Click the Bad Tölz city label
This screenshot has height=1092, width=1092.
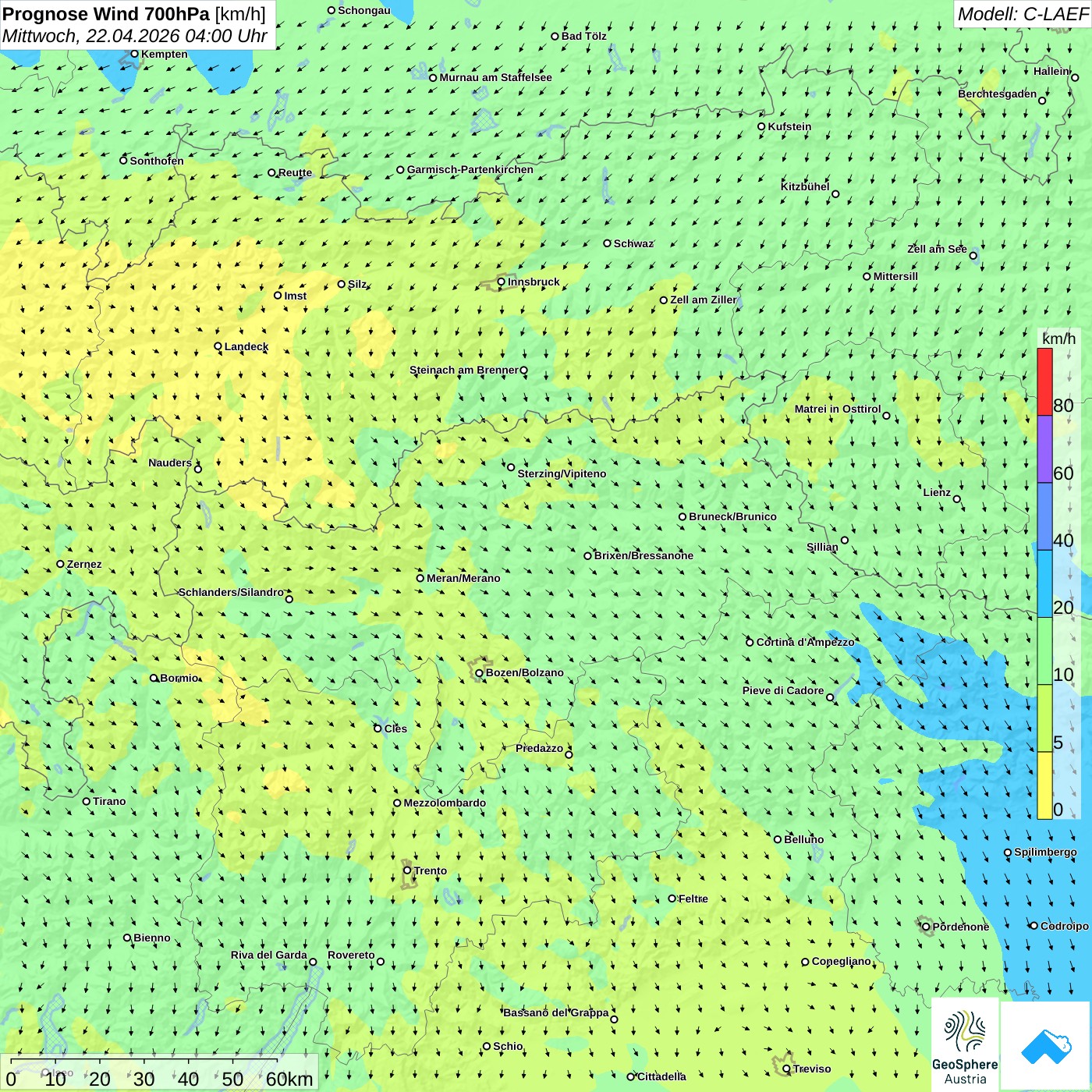tap(583, 36)
